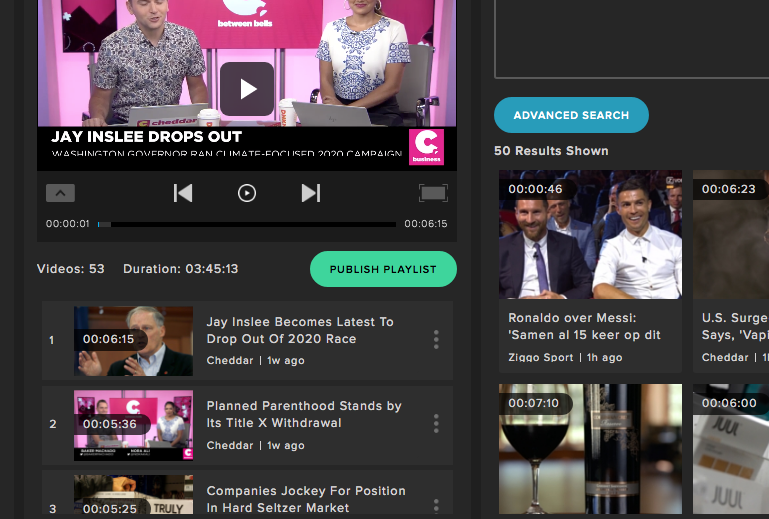The width and height of the screenshot is (769, 519).
Task: Open the U.S. Surgeon video result thumbnail
Action: tap(731, 234)
